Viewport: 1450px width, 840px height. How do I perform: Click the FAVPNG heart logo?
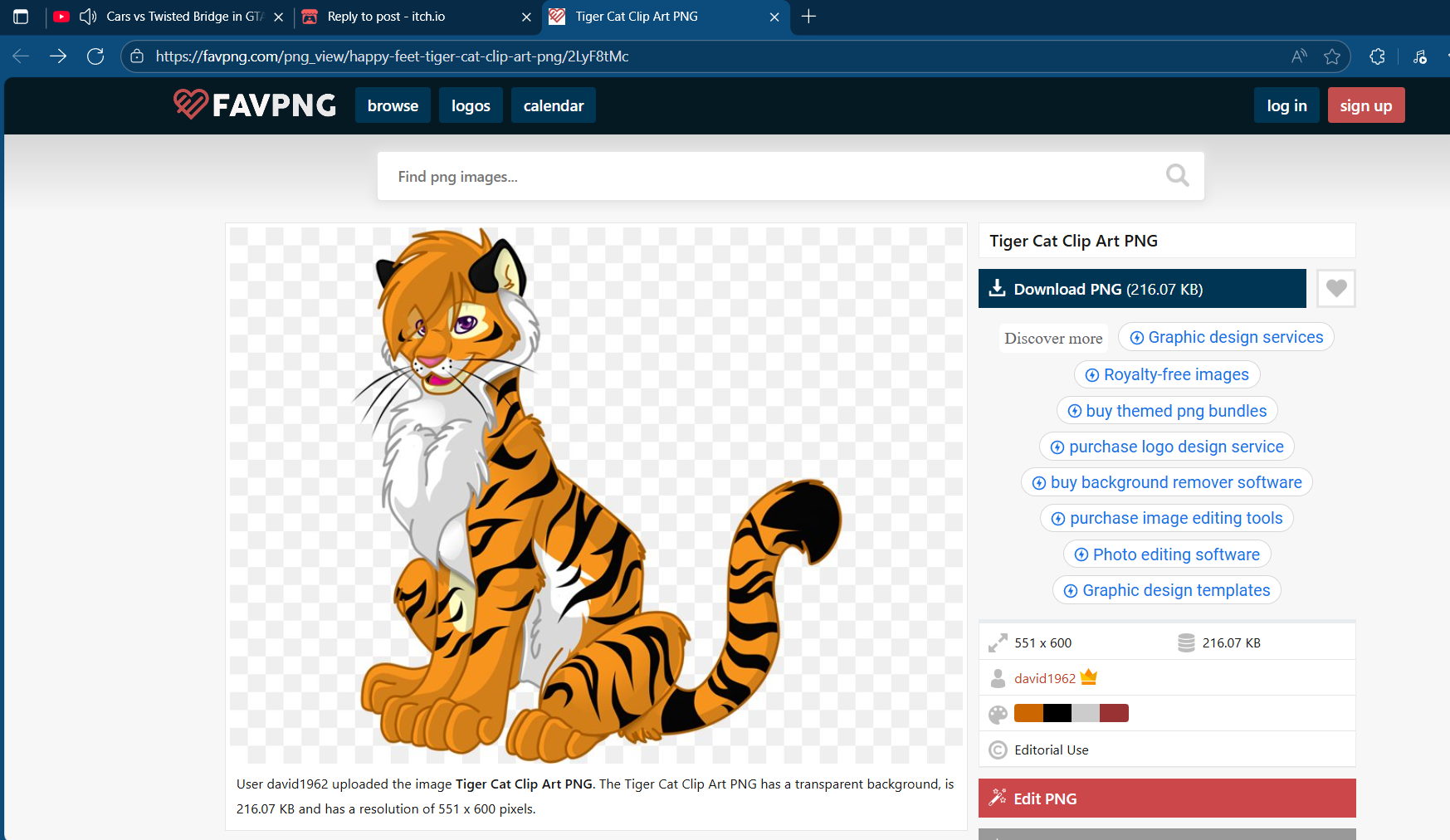tap(190, 105)
